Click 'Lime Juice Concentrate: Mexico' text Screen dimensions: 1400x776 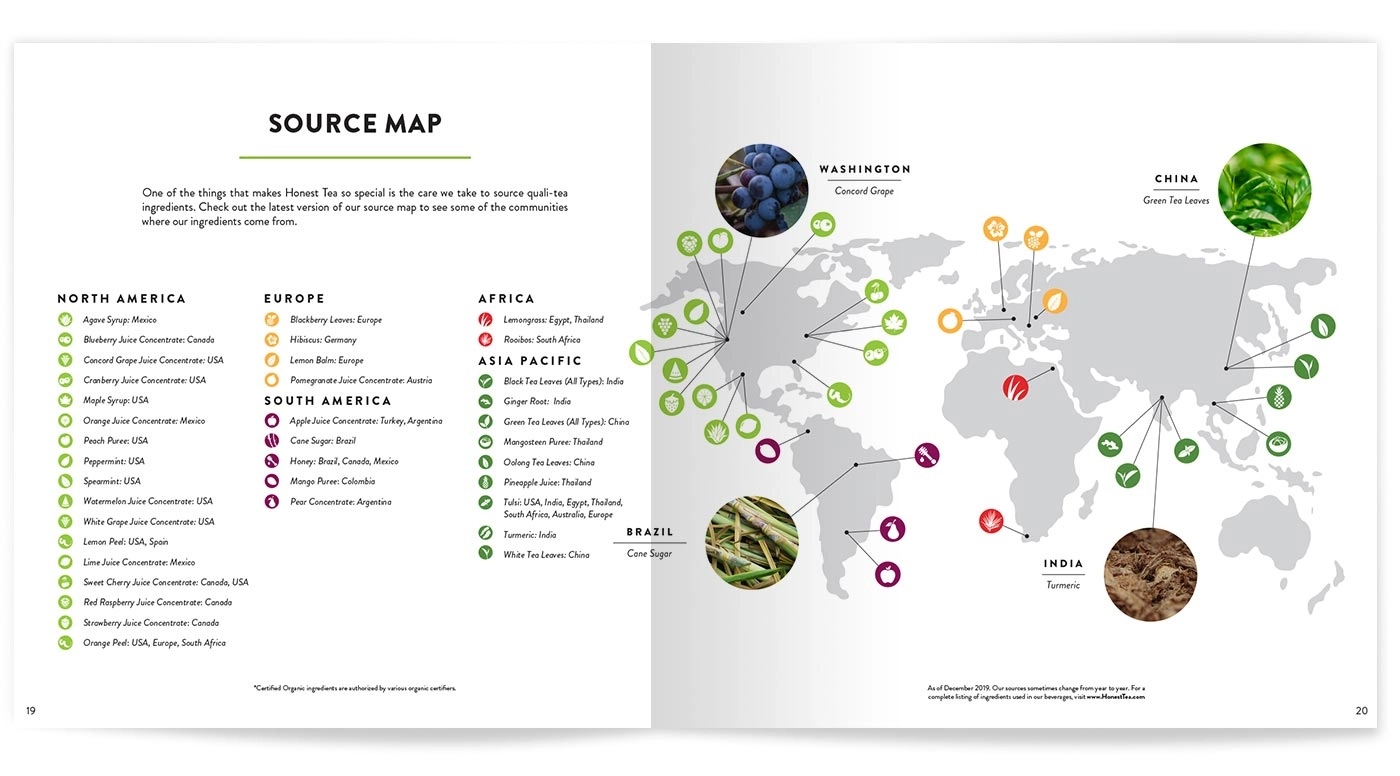(x=139, y=562)
